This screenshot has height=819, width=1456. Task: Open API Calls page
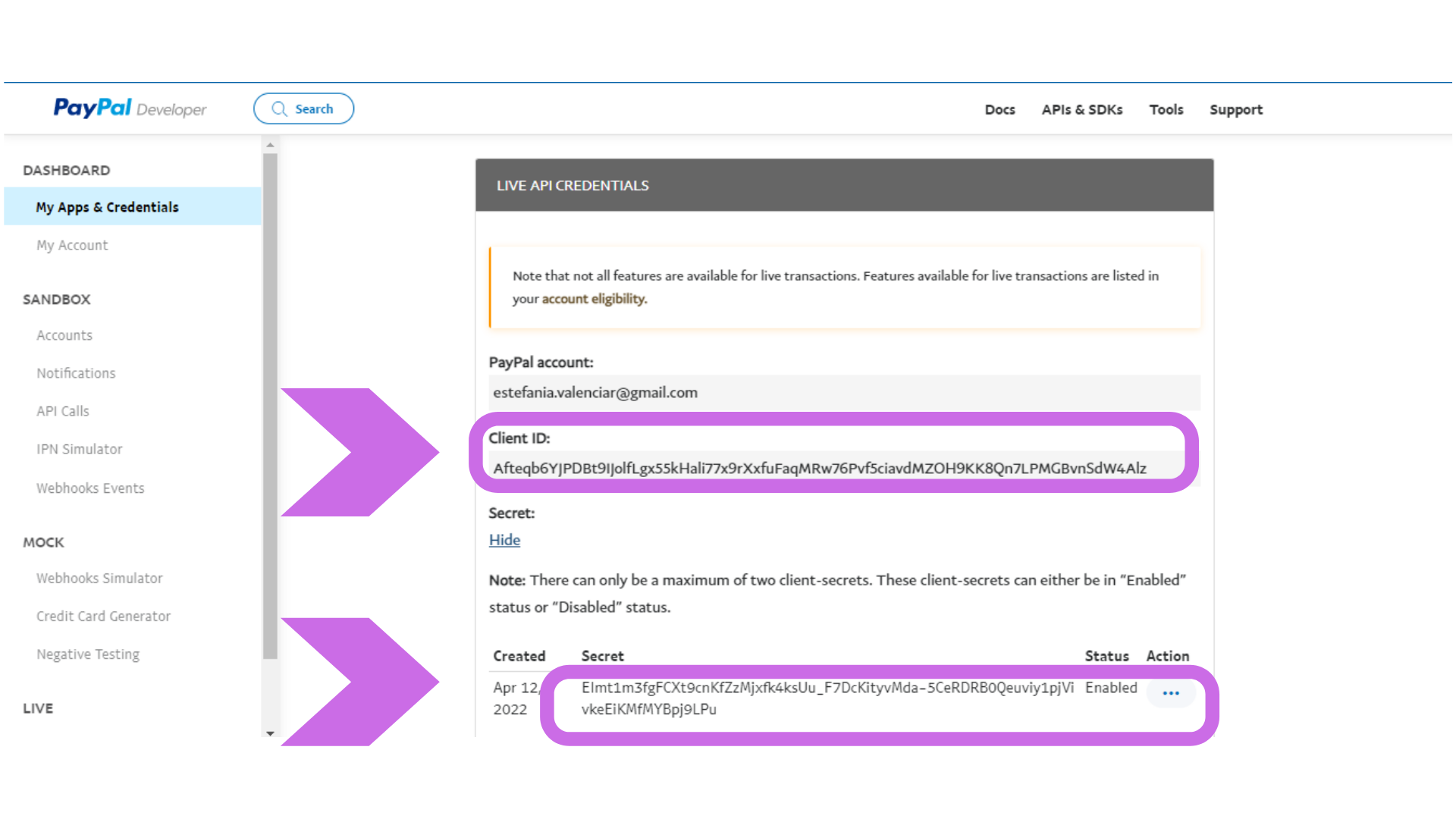tap(63, 411)
